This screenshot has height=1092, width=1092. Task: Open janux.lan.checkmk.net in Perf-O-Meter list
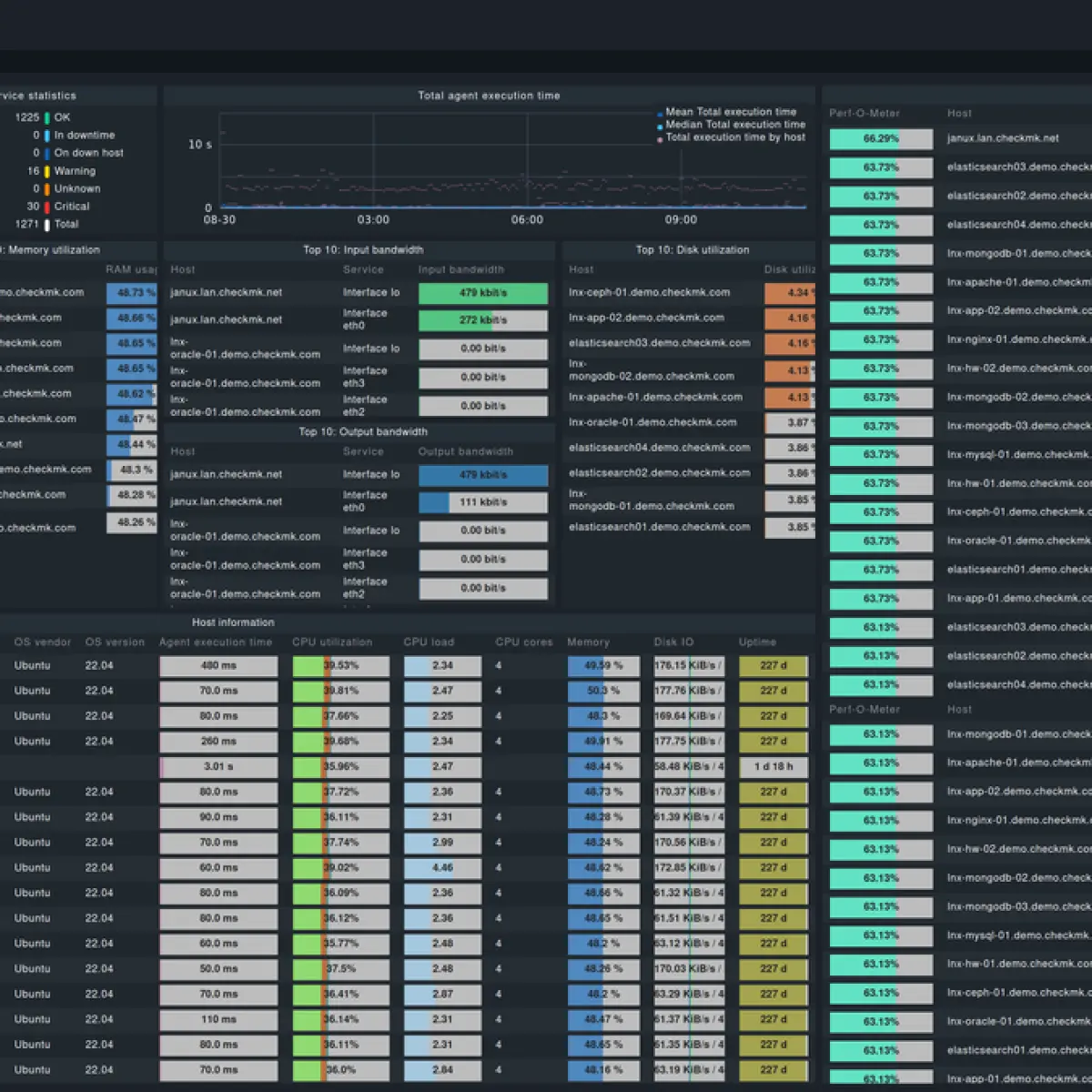pyautogui.click(x=1003, y=138)
